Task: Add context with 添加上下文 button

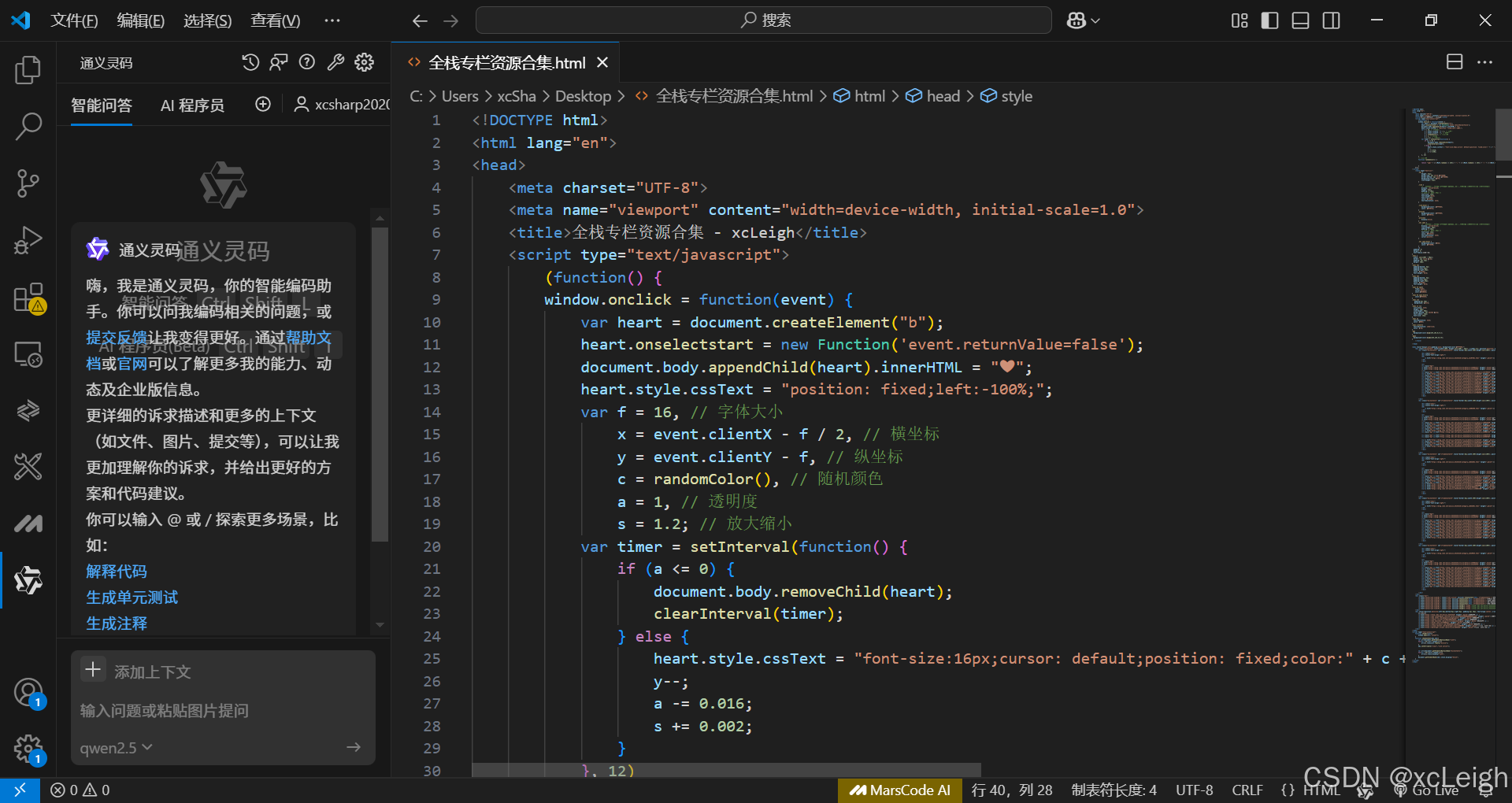Action: pyautogui.click(x=137, y=671)
